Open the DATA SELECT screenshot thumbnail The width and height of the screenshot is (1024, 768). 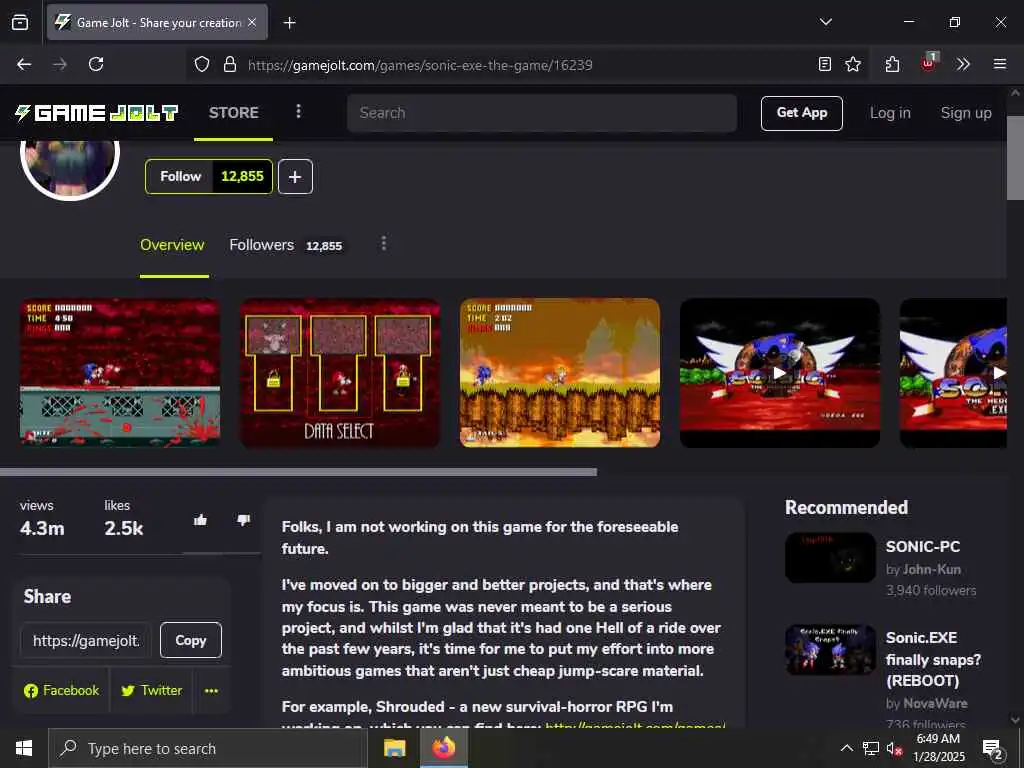[x=340, y=373]
